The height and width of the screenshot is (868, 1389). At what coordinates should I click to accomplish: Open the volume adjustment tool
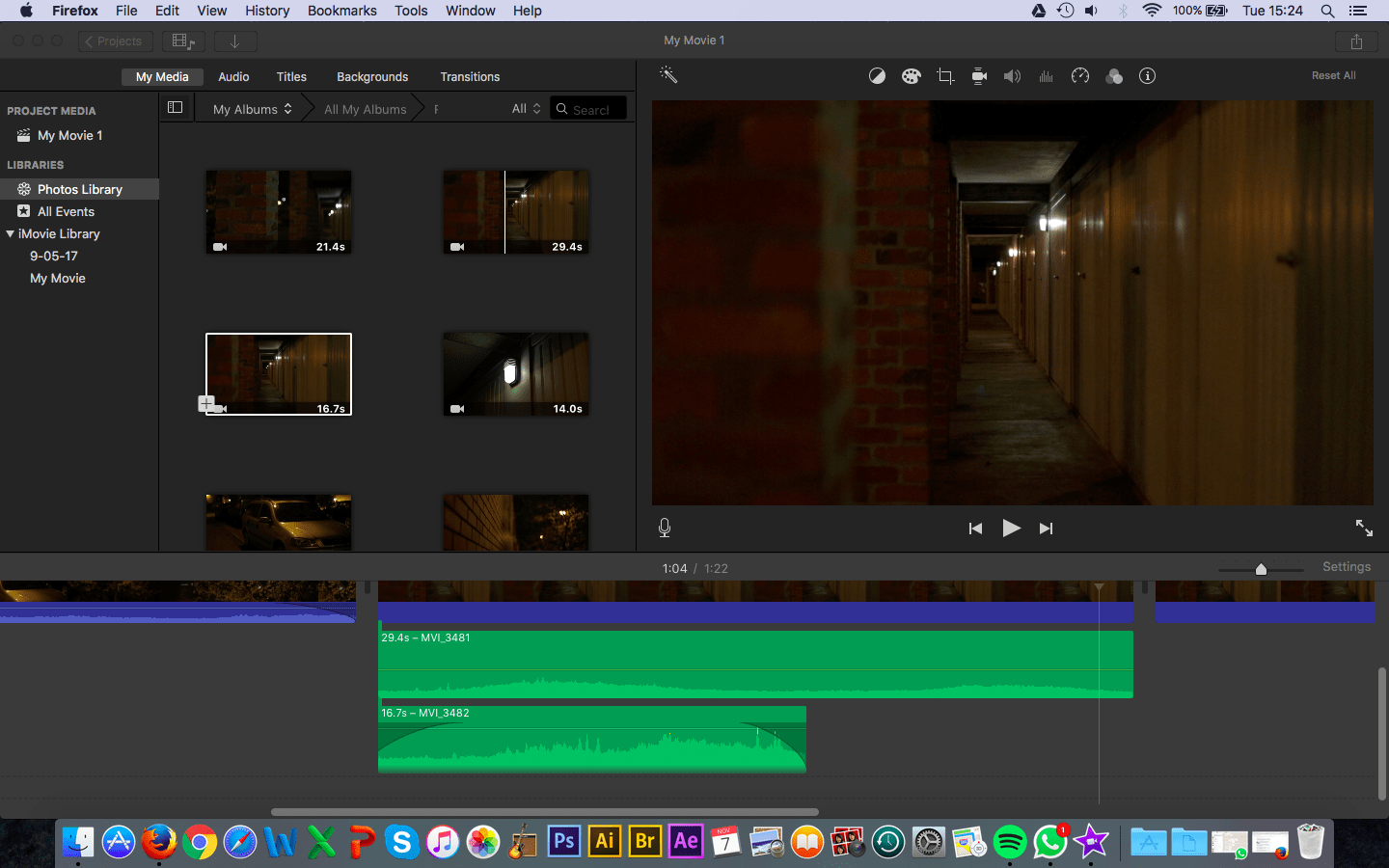coord(1012,76)
